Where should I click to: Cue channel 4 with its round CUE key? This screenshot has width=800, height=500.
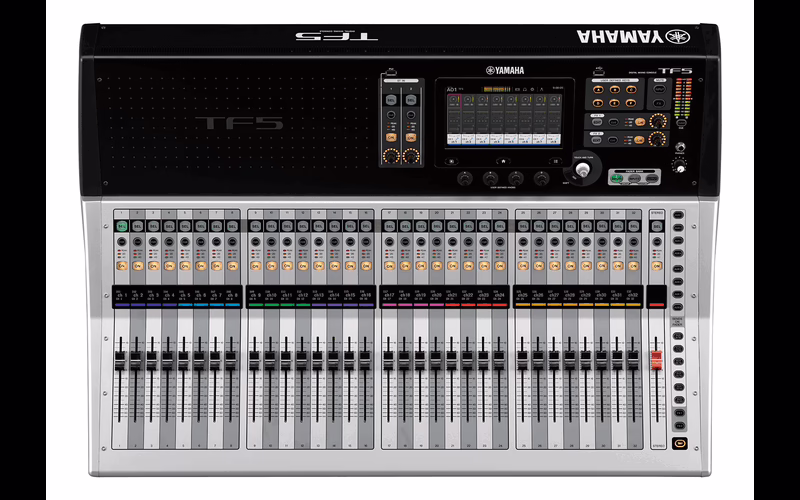point(169,242)
